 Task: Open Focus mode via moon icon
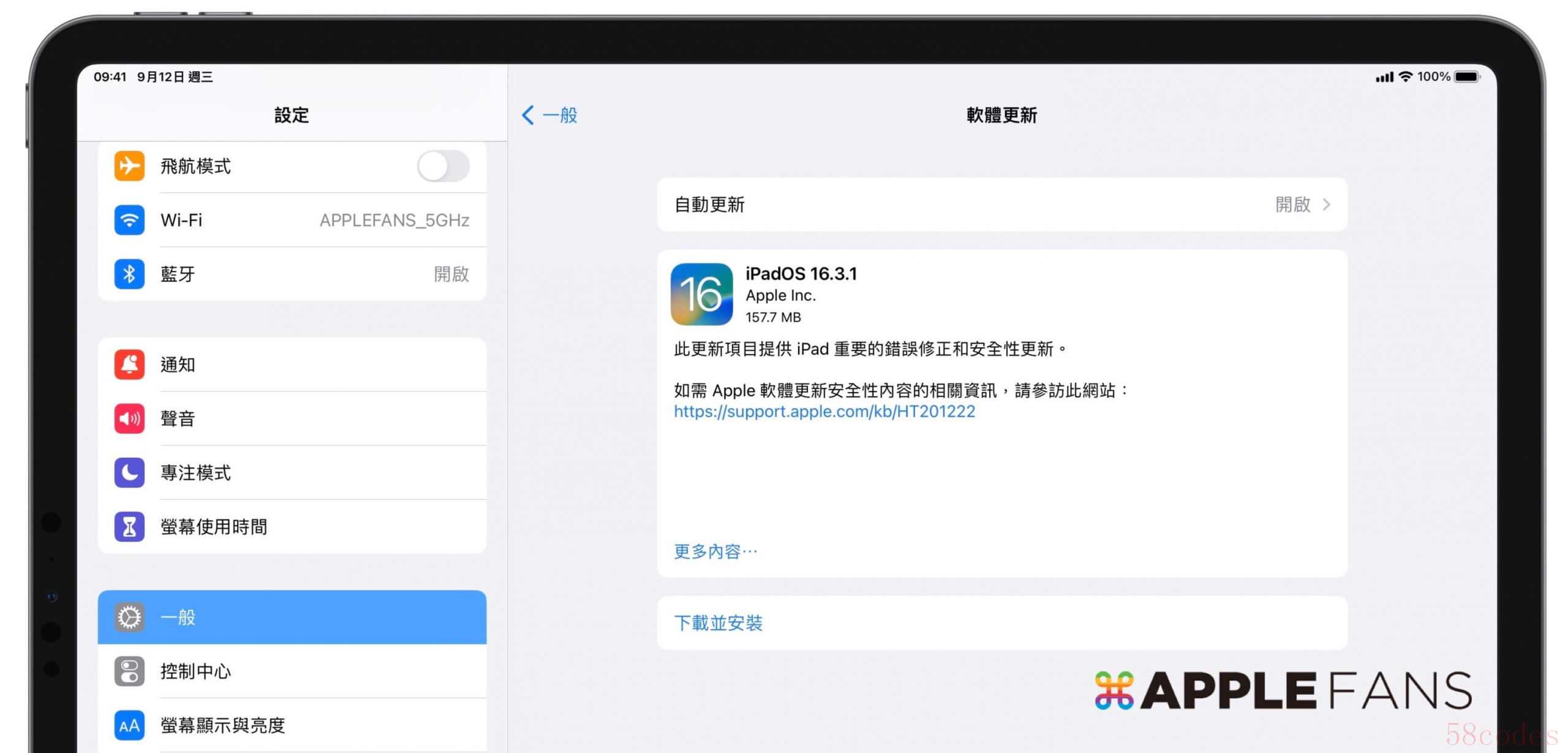tap(129, 472)
